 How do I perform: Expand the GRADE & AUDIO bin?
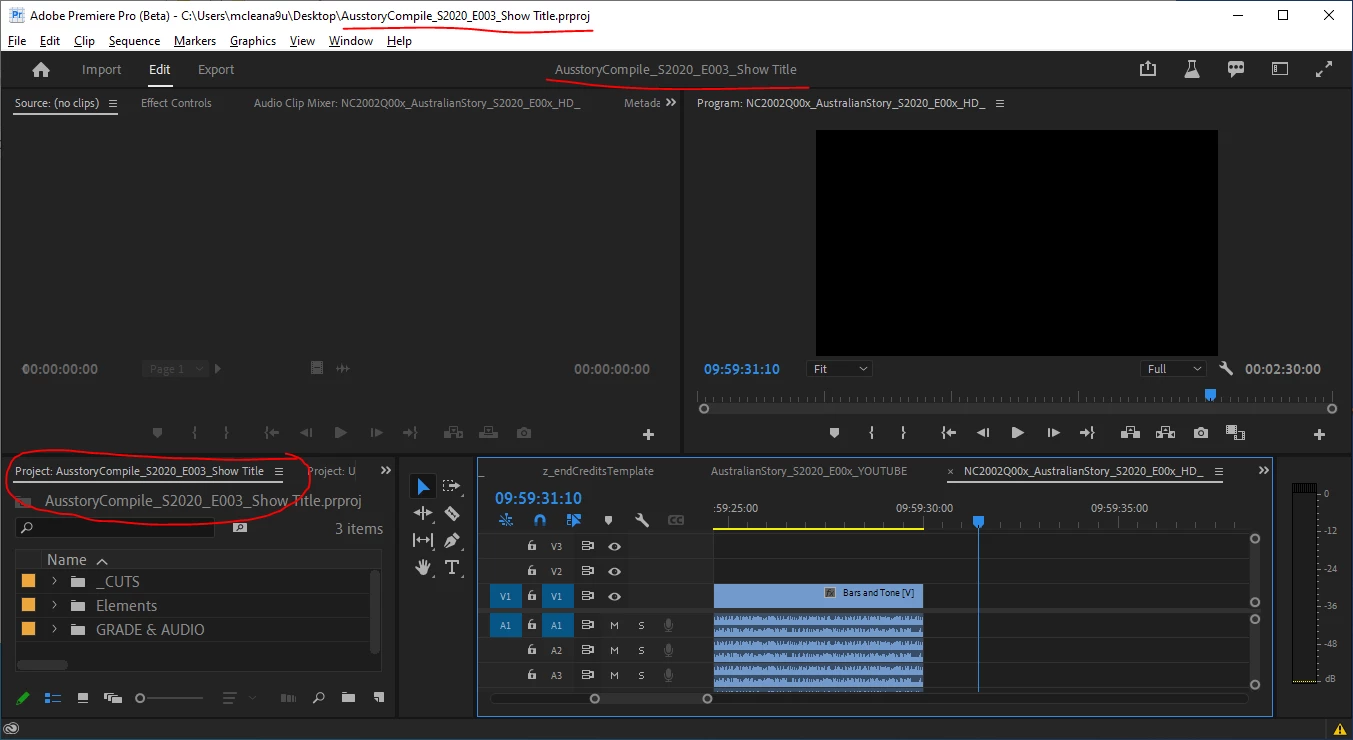coord(54,629)
